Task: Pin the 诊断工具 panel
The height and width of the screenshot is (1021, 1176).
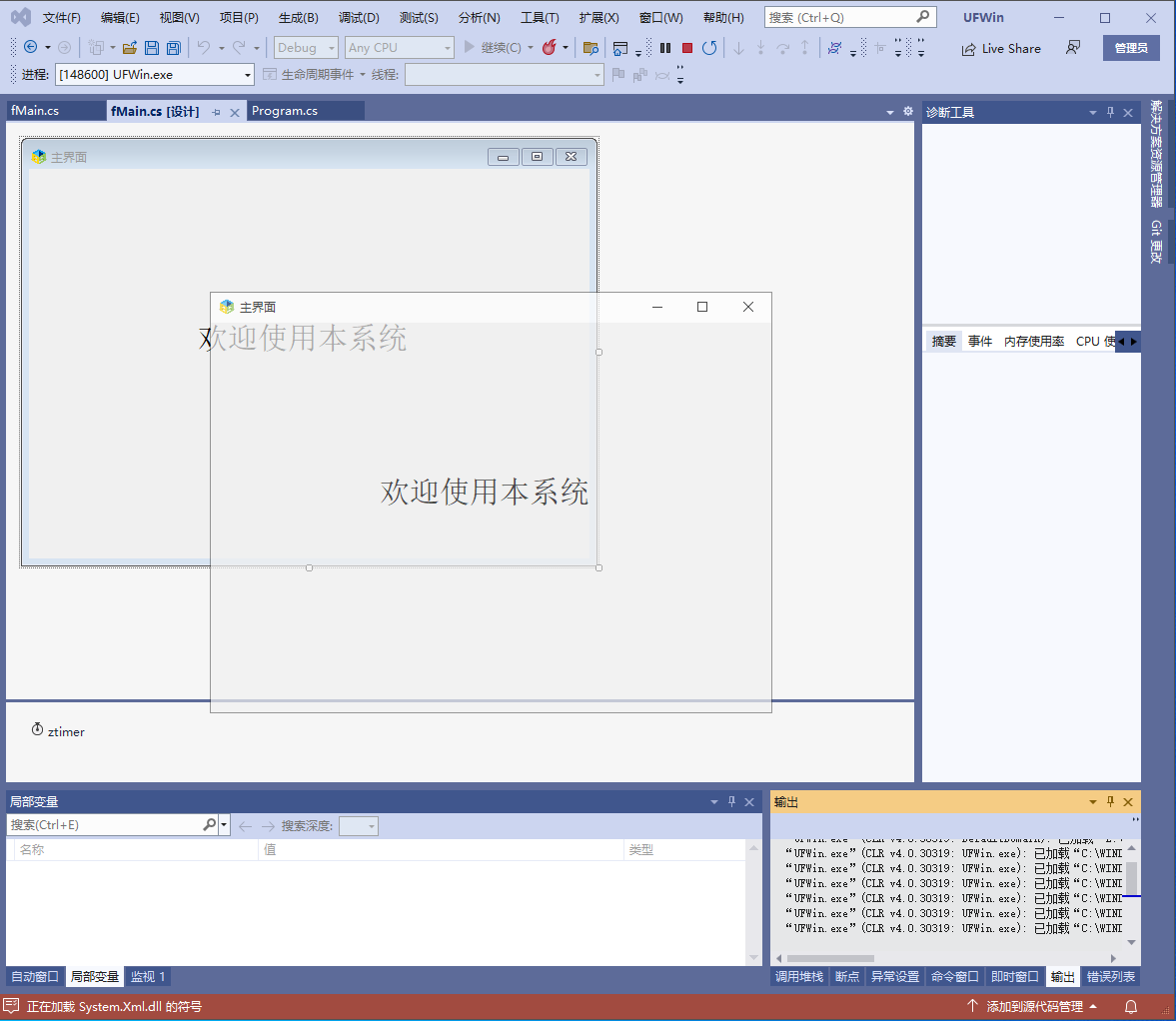Action: [1111, 113]
